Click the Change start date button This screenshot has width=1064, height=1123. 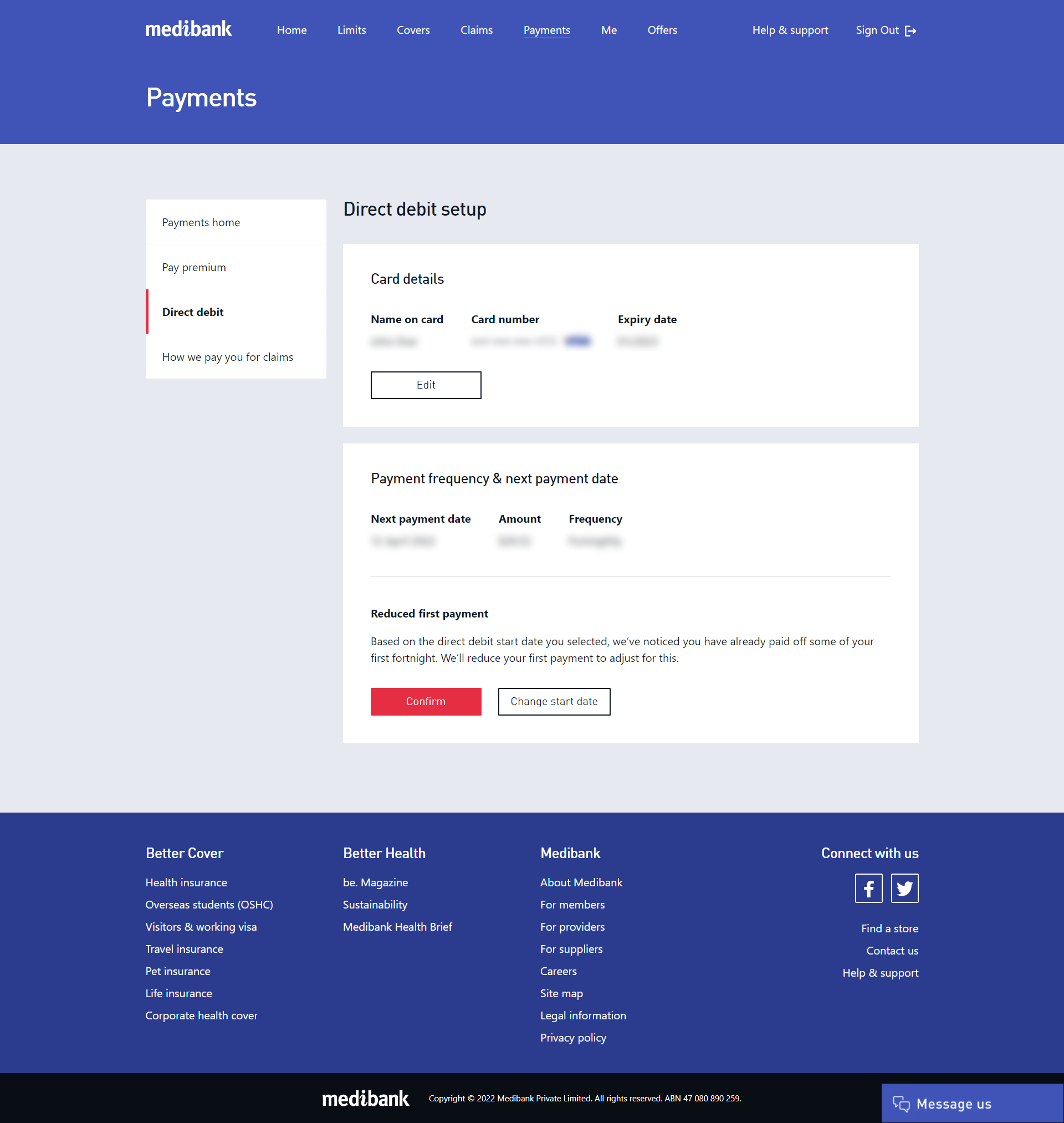pyautogui.click(x=553, y=701)
